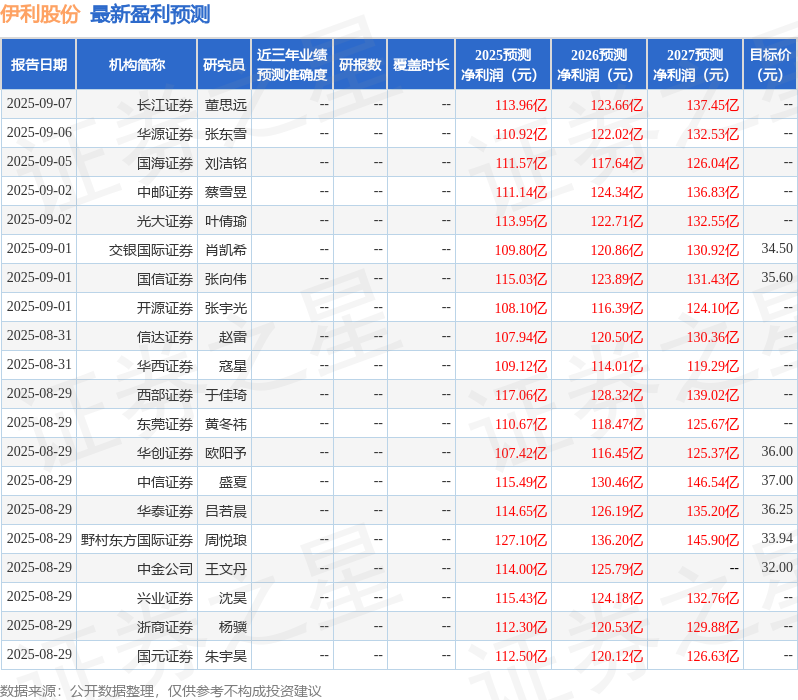Click researcher name 周悦琅
The image size is (798, 700).
225,541
